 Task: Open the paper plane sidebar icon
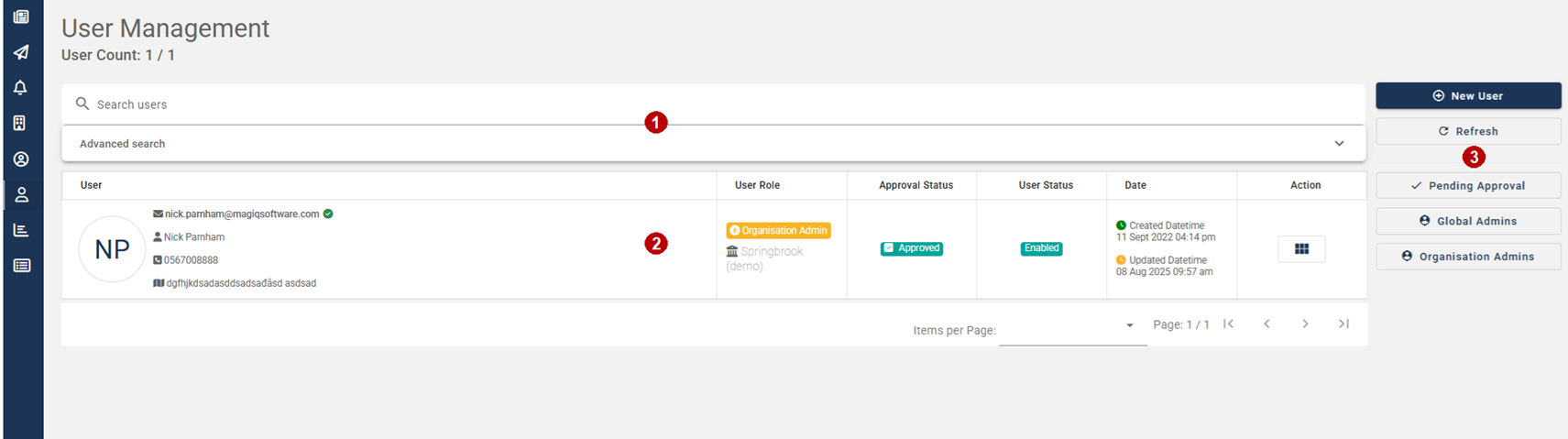(x=21, y=52)
